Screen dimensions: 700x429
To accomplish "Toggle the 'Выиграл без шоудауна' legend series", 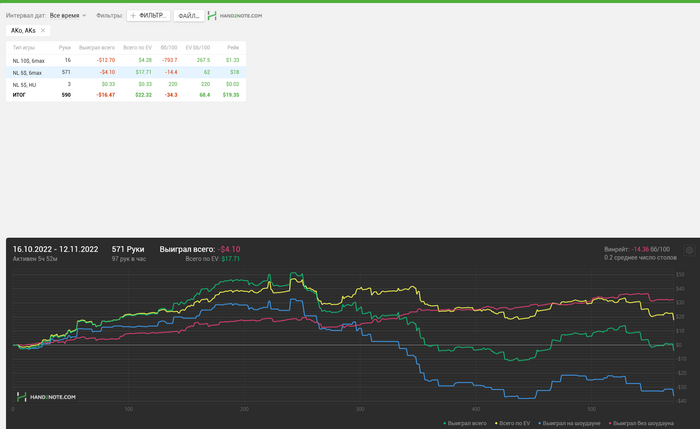I will click(x=641, y=423).
